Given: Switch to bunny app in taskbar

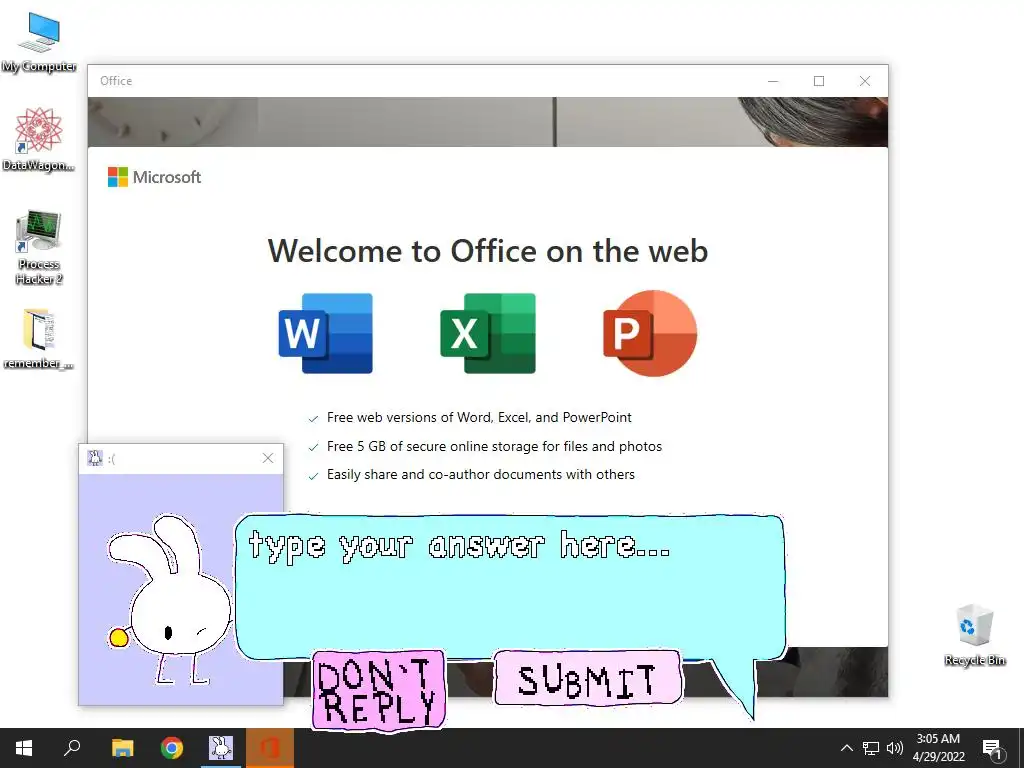Looking at the screenshot, I should [x=221, y=748].
